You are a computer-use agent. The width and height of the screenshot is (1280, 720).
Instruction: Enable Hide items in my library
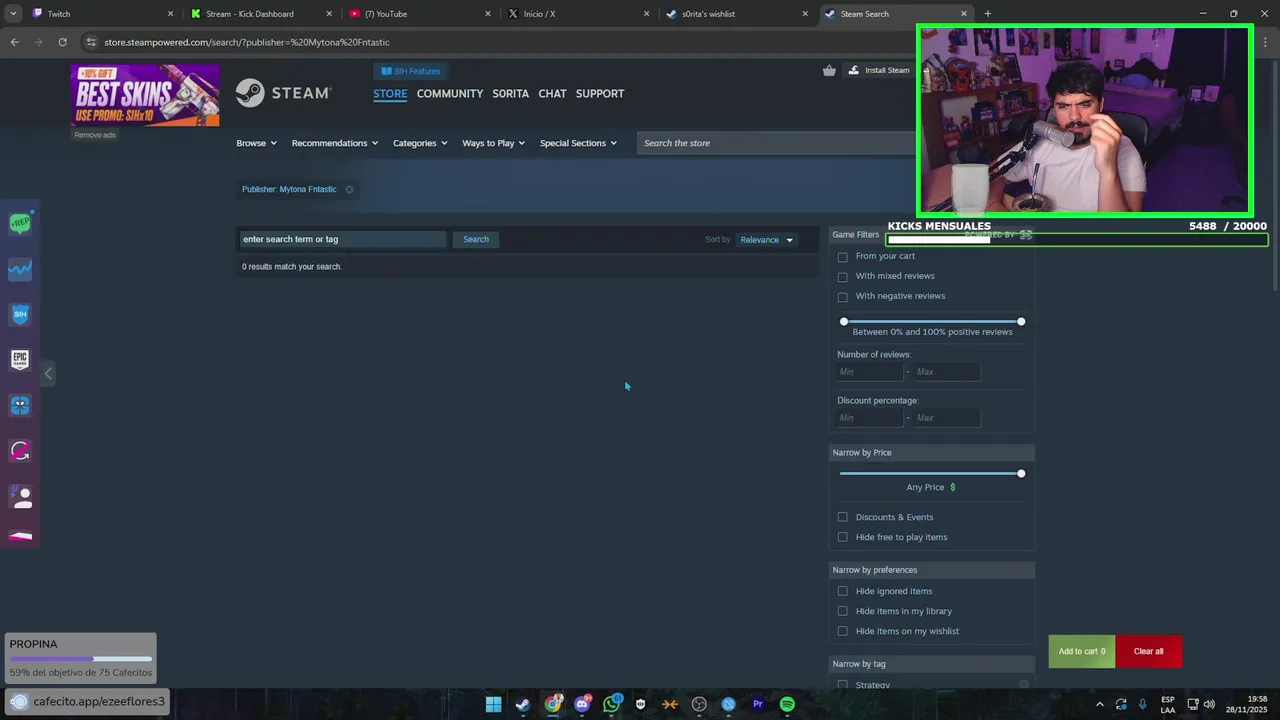pos(843,611)
